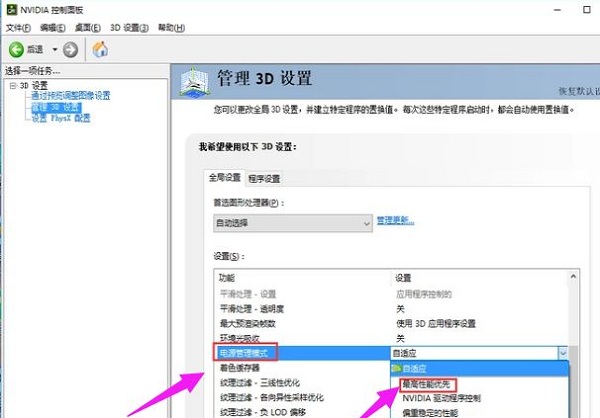Open the 帮助(H) menu
The width and height of the screenshot is (600, 418).
coord(171,28)
